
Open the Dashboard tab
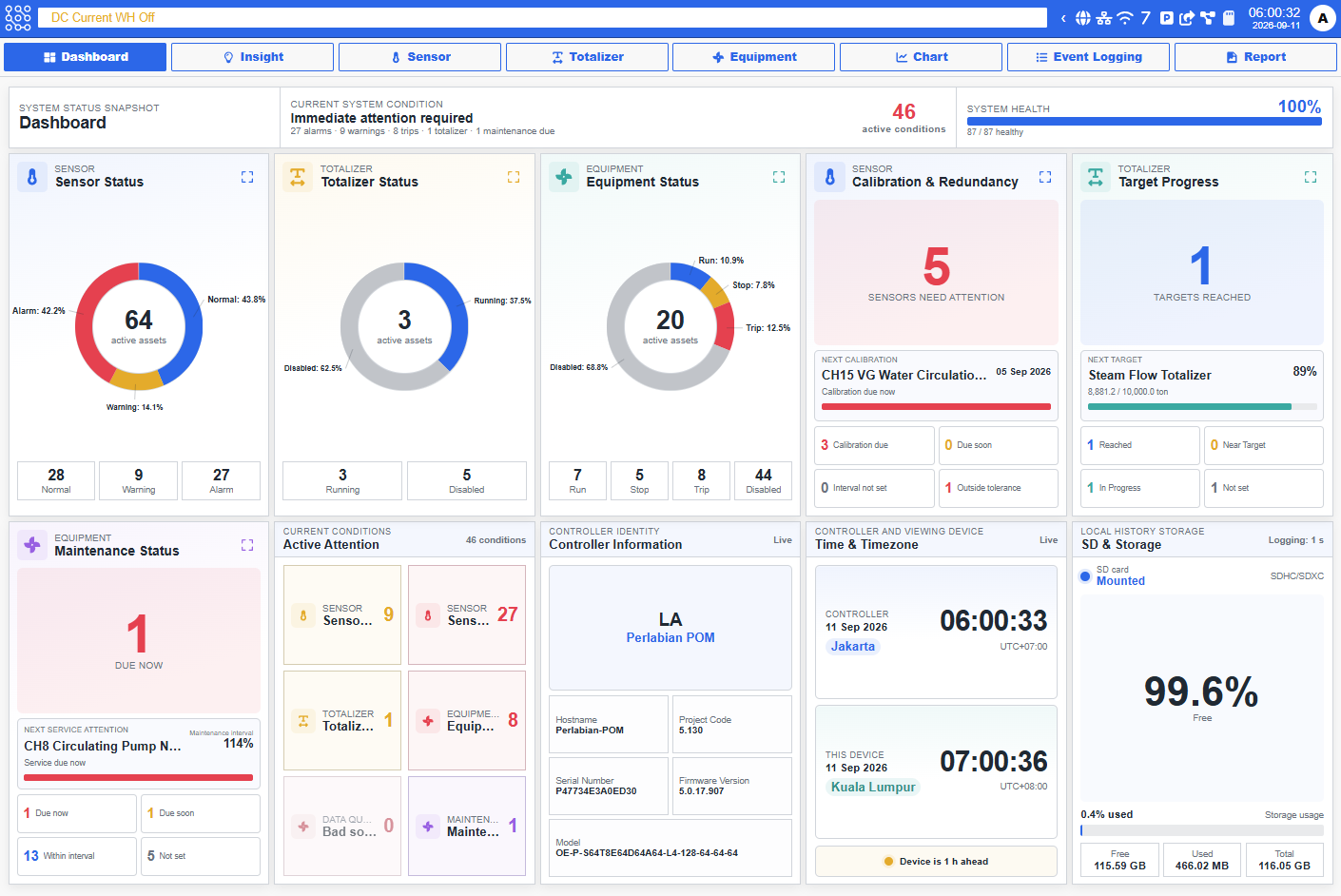[86, 57]
